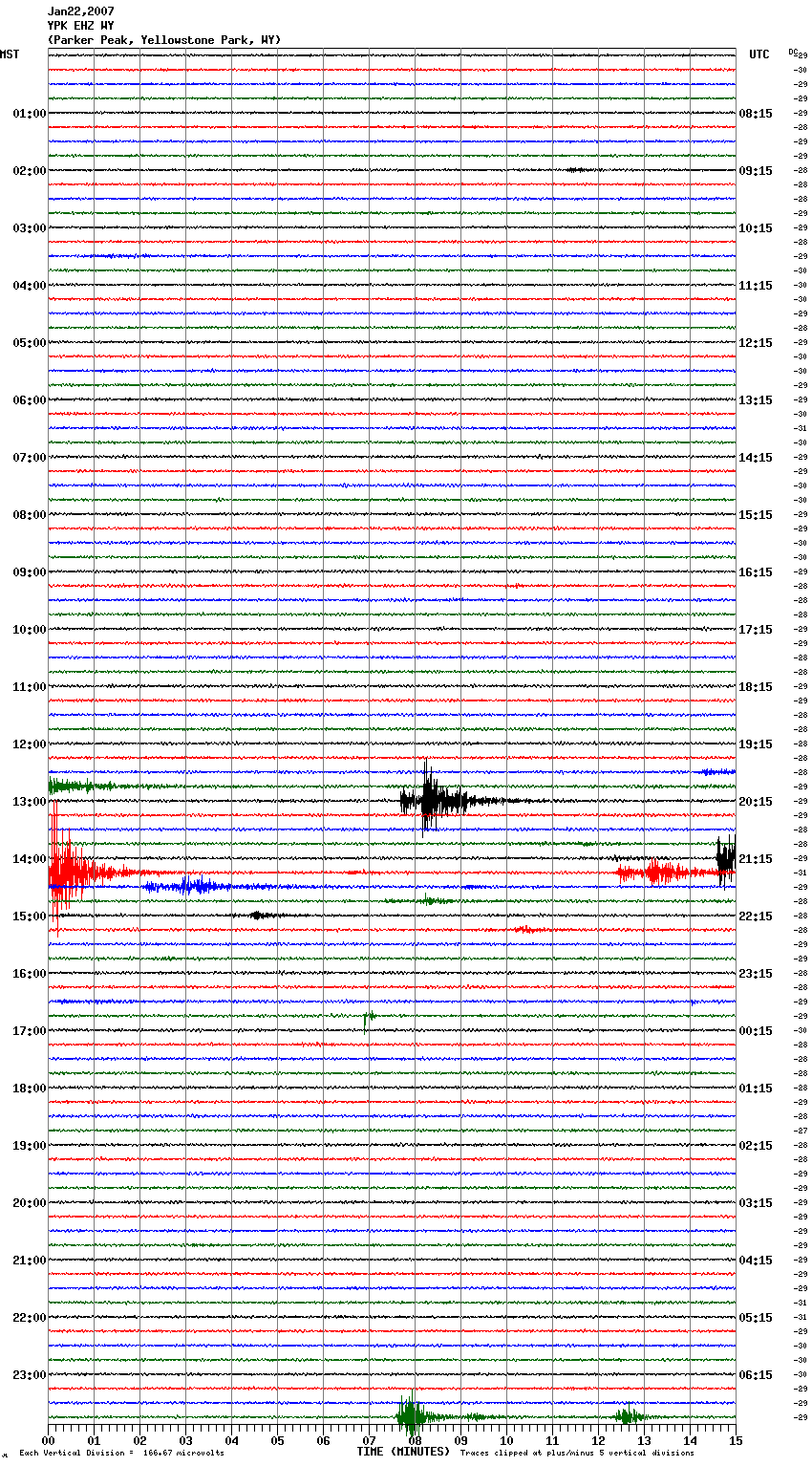
Task: Select the 14:00 MST time label
Action: pos(30,859)
